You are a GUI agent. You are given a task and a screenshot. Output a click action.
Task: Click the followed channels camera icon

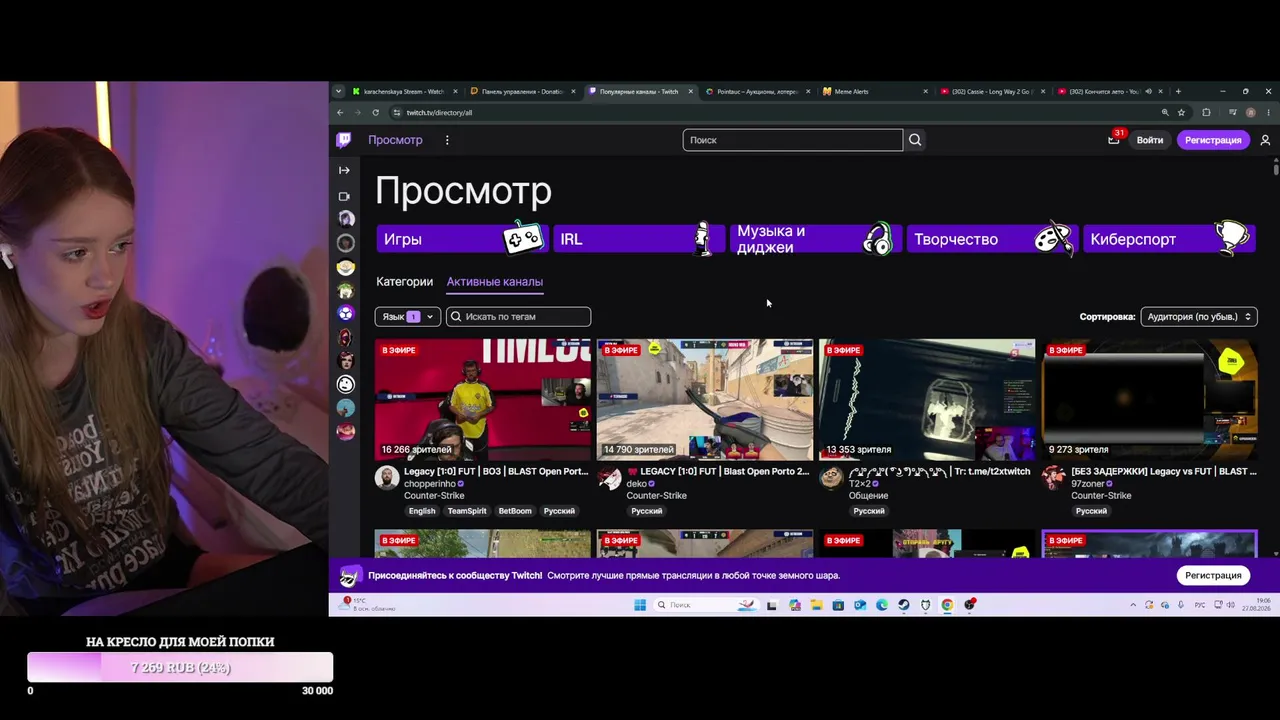[345, 196]
